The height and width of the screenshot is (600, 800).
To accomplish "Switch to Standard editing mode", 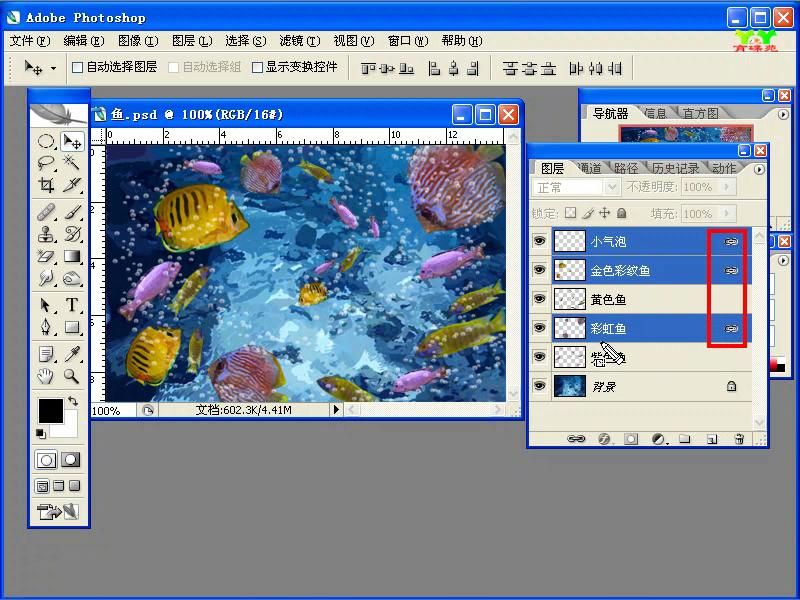I will pyautogui.click(x=46, y=460).
